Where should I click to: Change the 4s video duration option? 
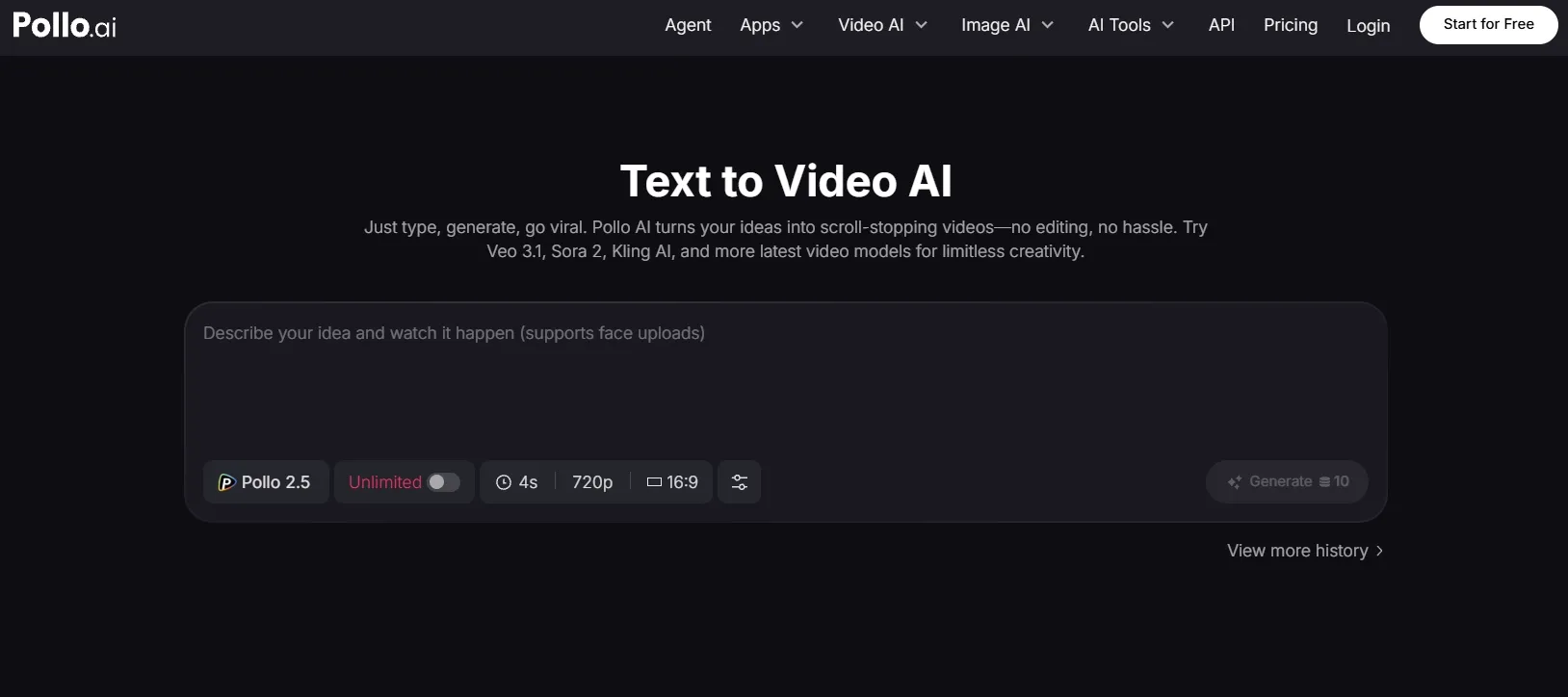[517, 482]
